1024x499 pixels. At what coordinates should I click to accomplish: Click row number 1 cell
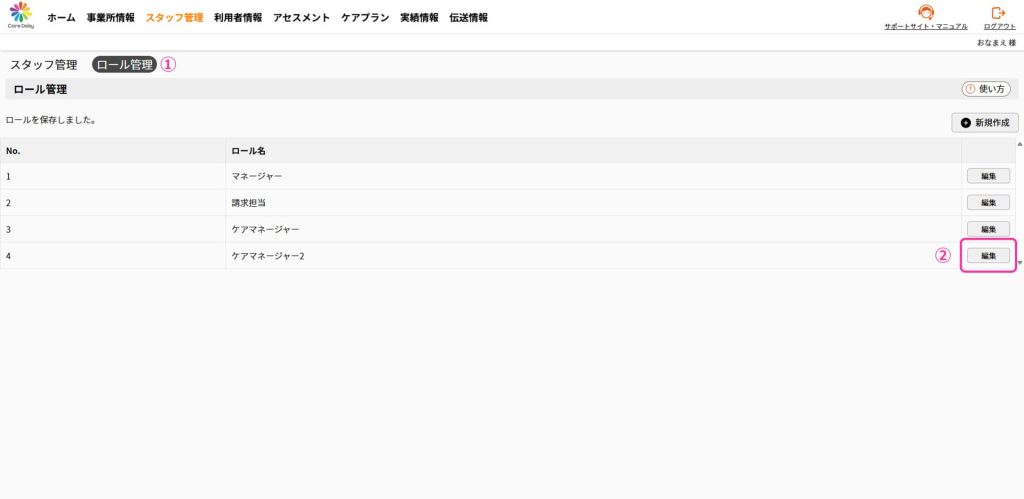[x=113, y=176]
